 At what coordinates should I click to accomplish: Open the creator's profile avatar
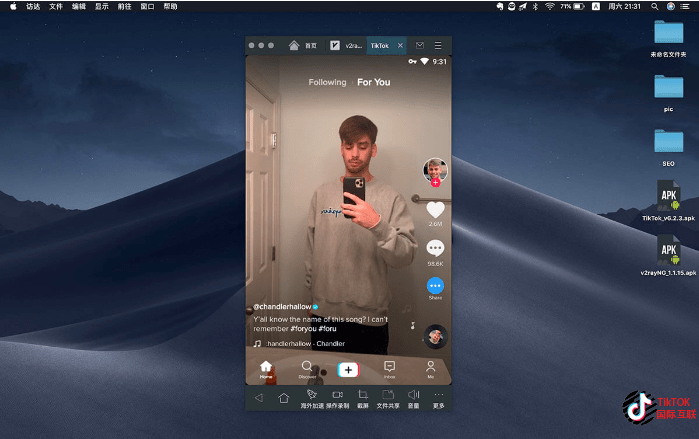[435, 169]
